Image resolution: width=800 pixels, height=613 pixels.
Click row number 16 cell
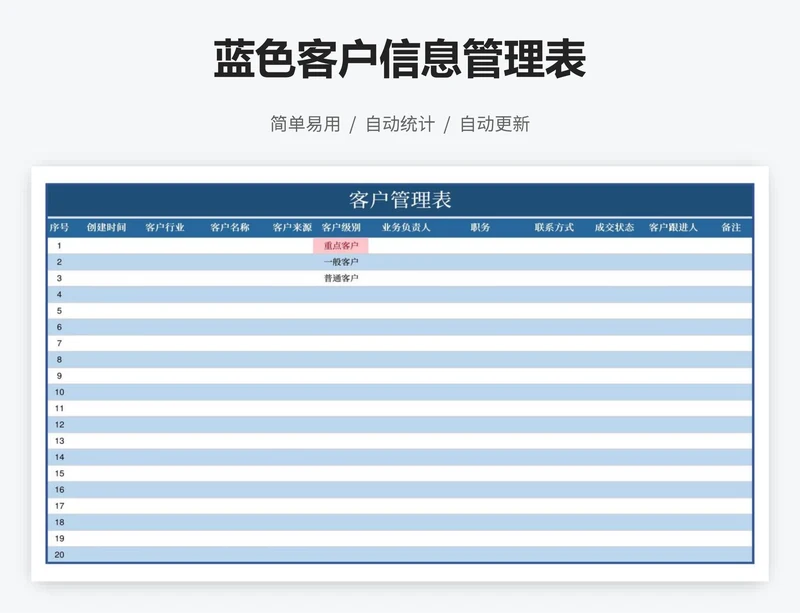(x=59, y=489)
